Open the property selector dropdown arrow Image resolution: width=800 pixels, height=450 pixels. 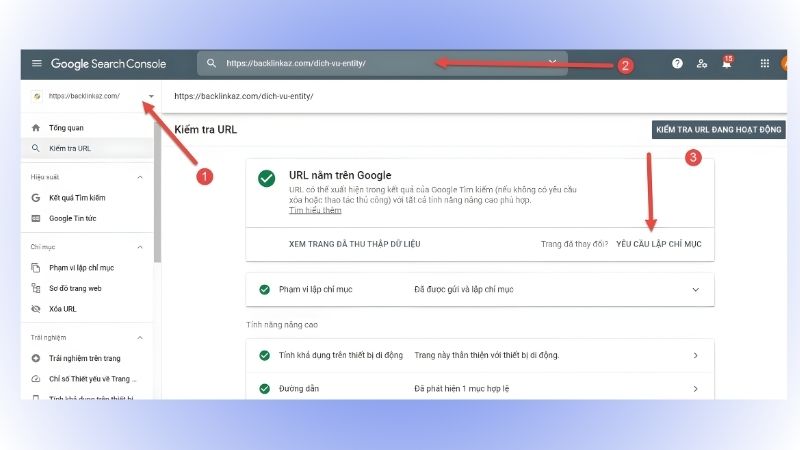click(x=151, y=96)
